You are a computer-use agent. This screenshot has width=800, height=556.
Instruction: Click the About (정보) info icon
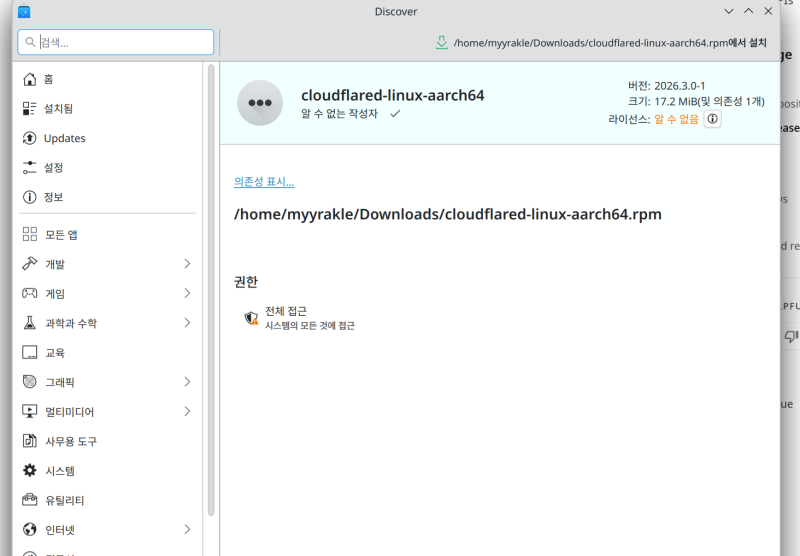point(30,197)
